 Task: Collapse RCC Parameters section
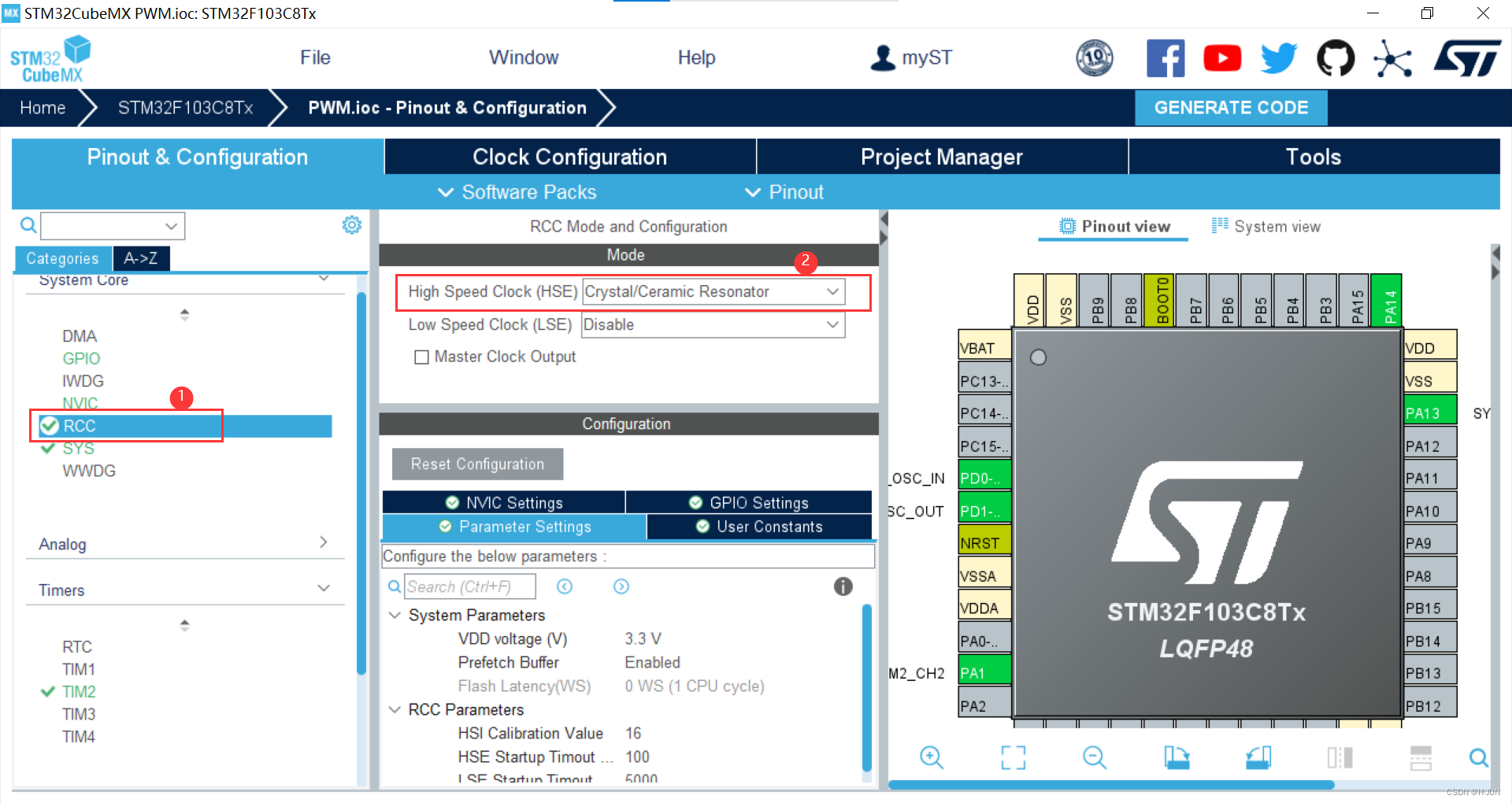(x=395, y=709)
